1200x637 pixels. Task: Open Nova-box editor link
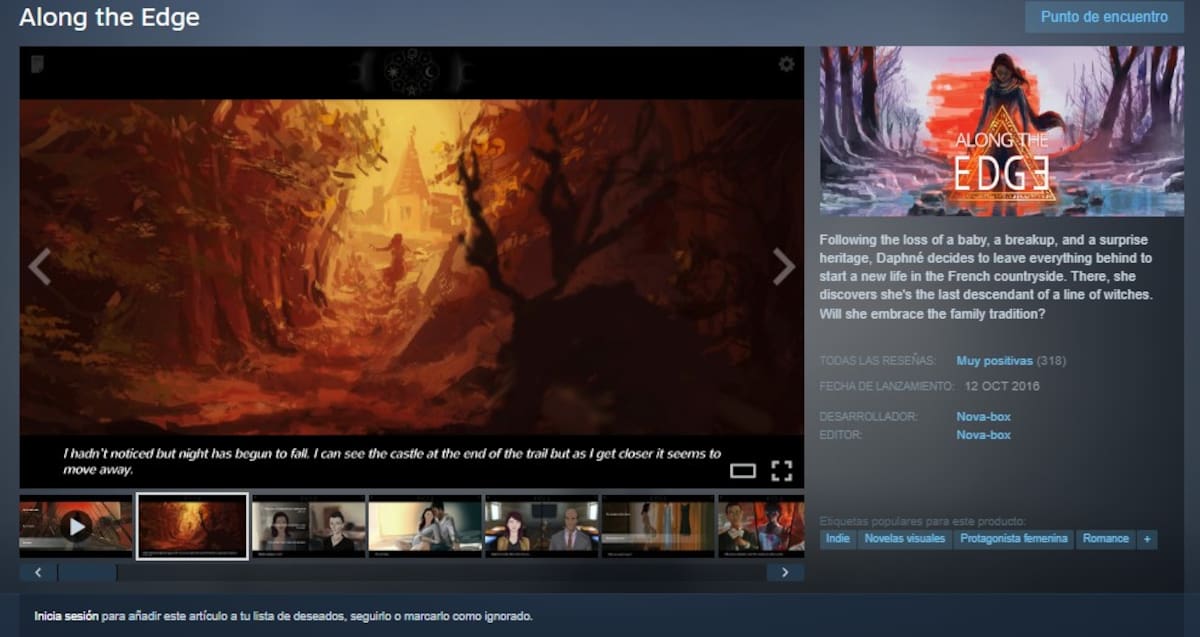click(x=983, y=435)
